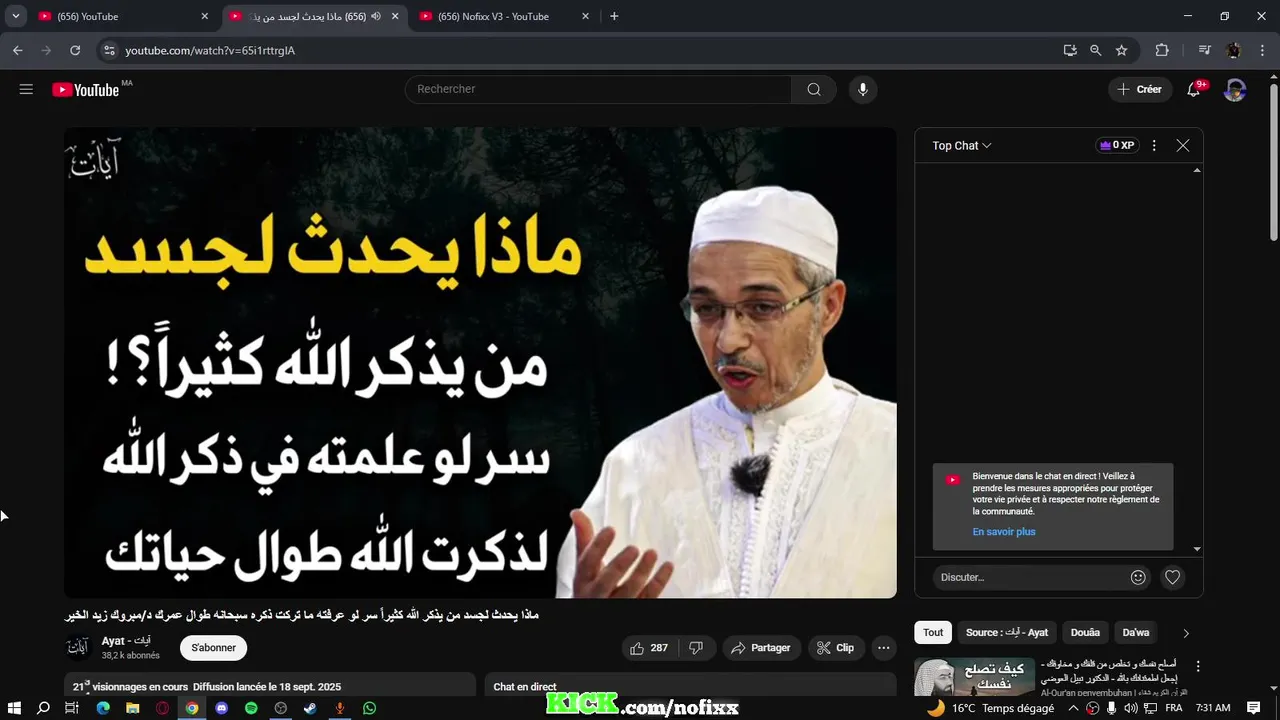Select the Source : Ayat chip
The width and height of the screenshot is (1280, 720).
[x=1007, y=633]
